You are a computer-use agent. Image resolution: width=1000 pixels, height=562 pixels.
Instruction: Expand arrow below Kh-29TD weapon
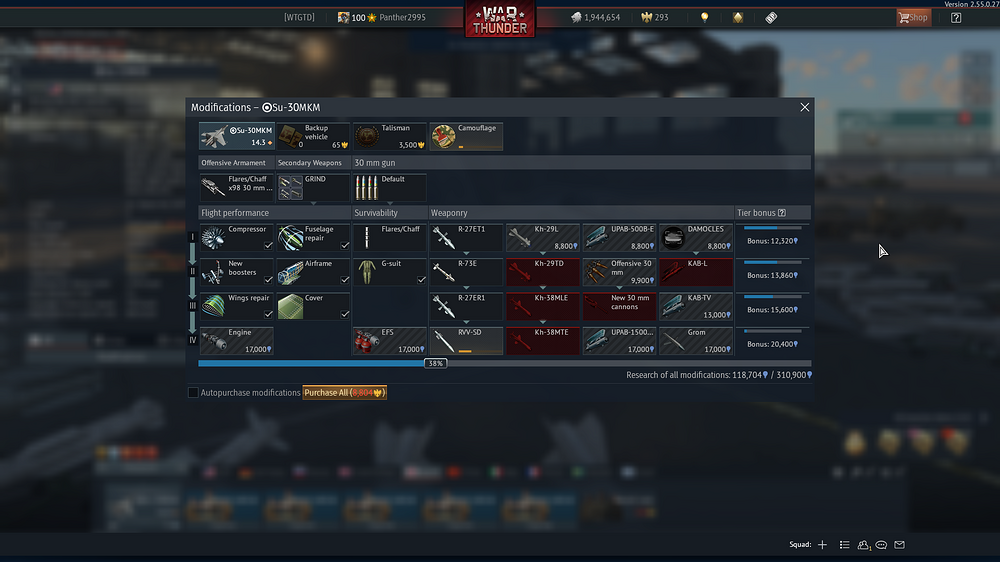pos(543,288)
